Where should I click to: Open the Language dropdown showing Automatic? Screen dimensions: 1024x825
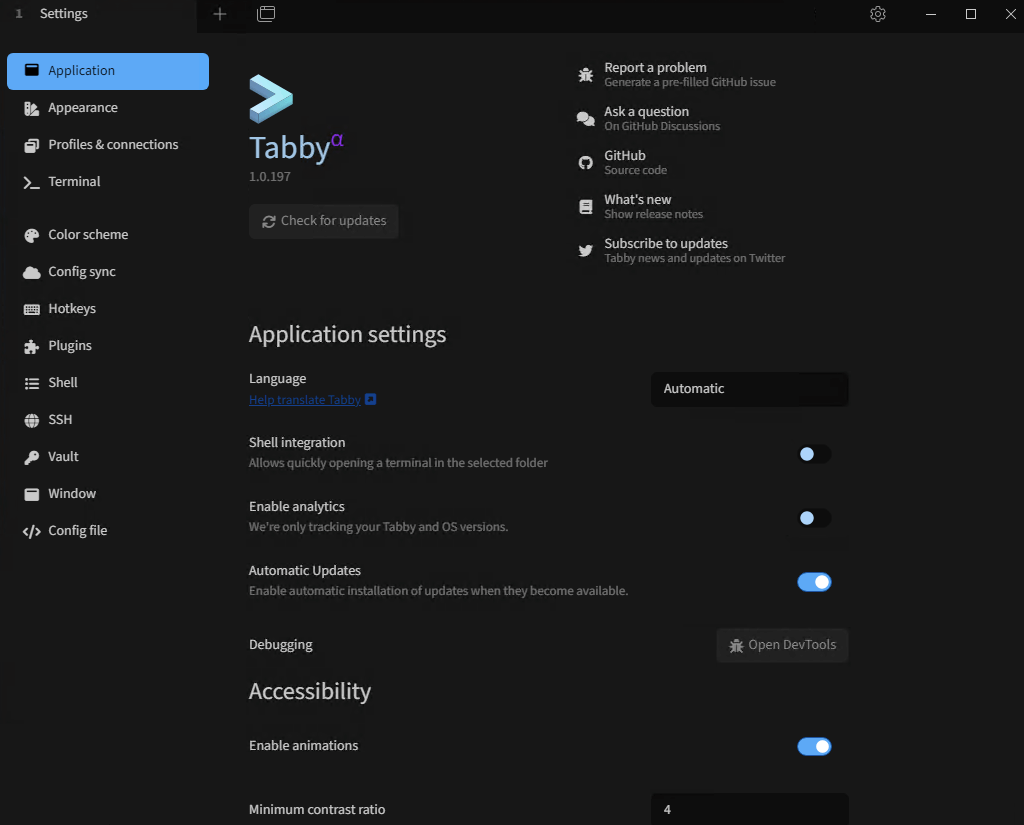point(750,389)
